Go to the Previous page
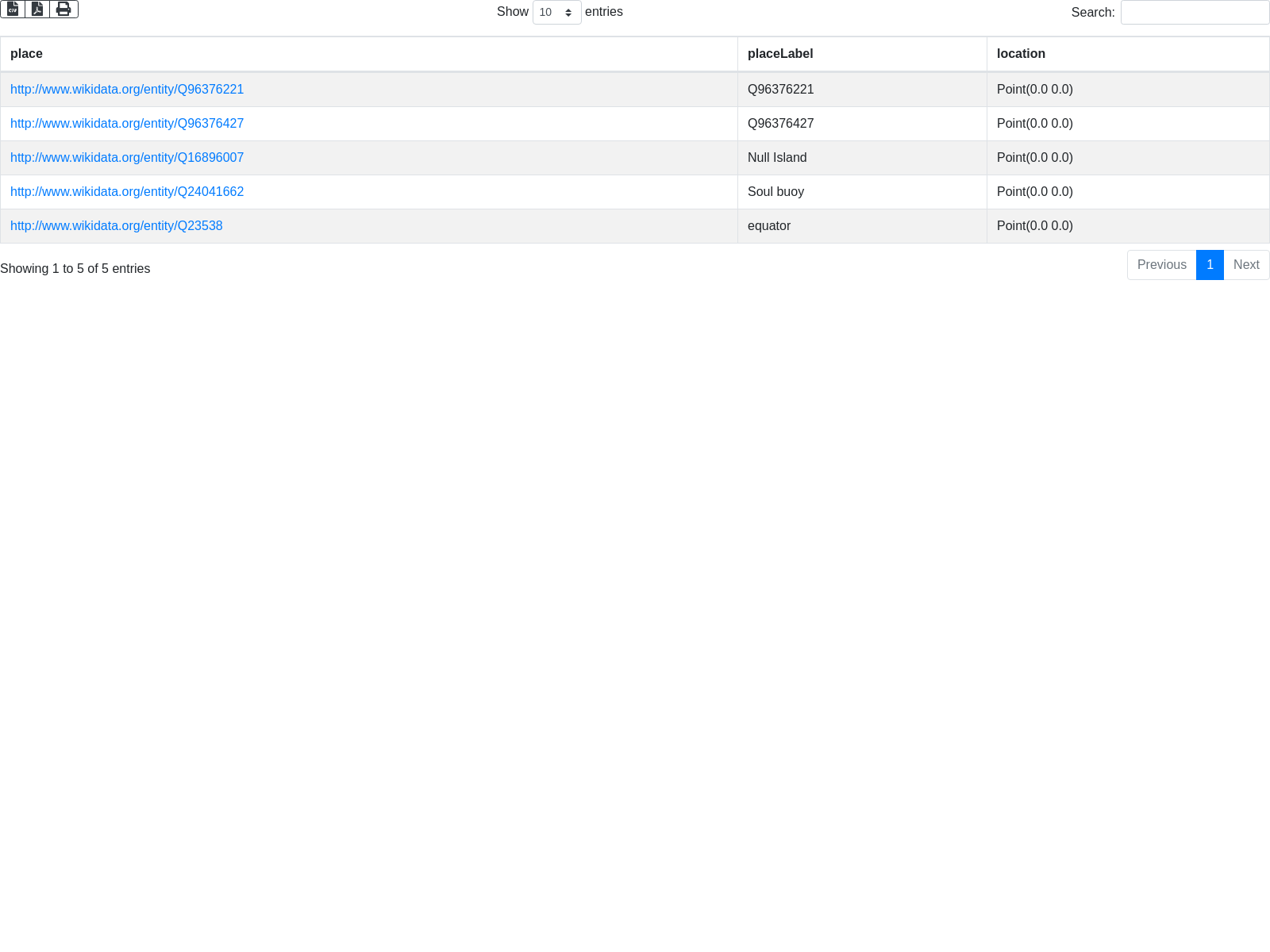 [1161, 265]
